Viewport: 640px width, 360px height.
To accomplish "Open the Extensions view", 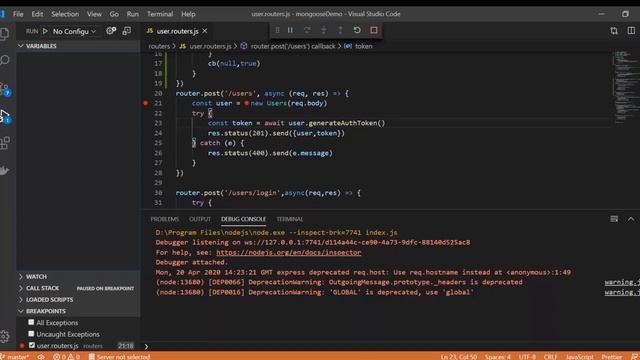I will coord(5,143).
